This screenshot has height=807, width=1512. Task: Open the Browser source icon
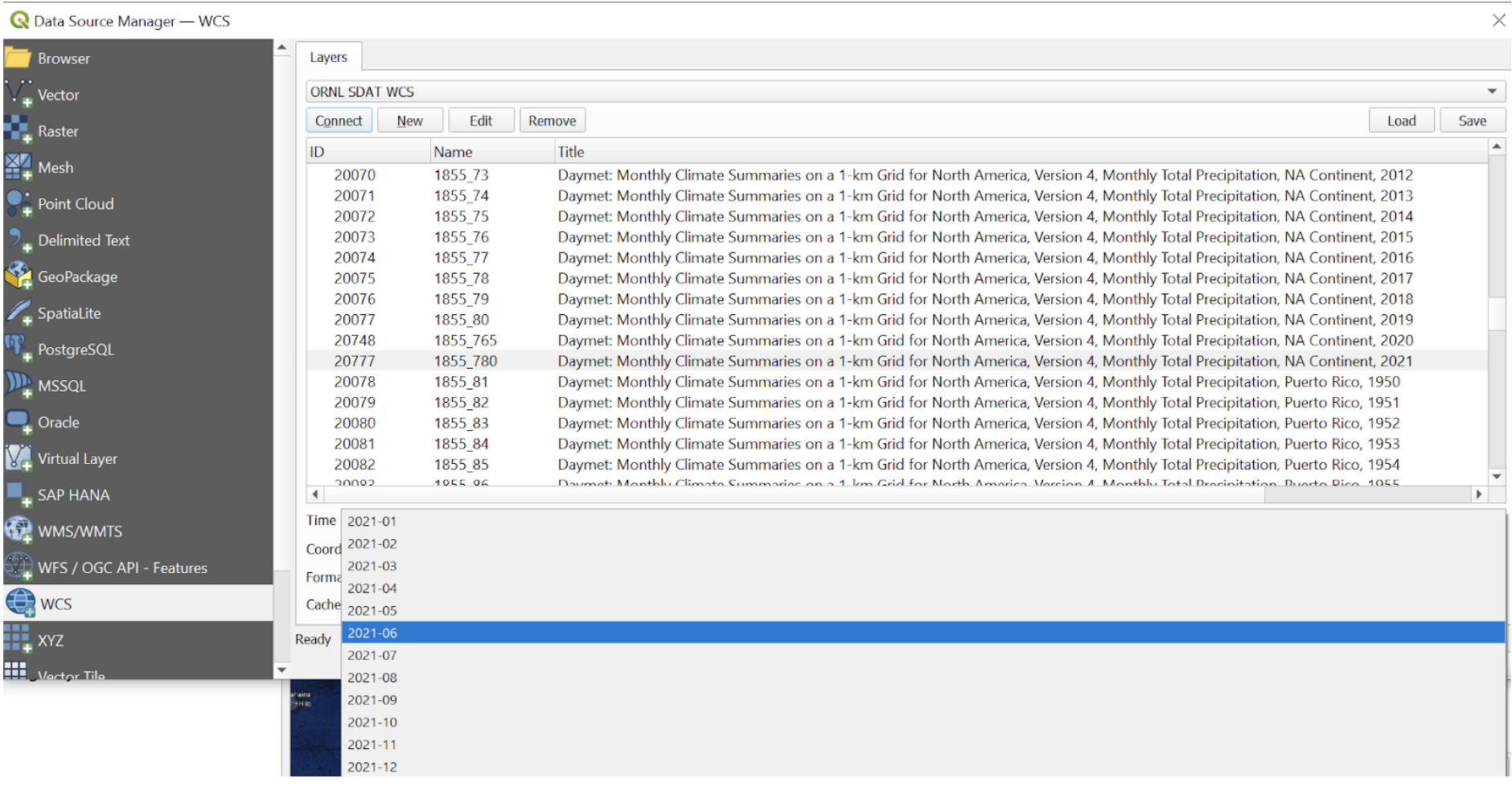click(18, 58)
